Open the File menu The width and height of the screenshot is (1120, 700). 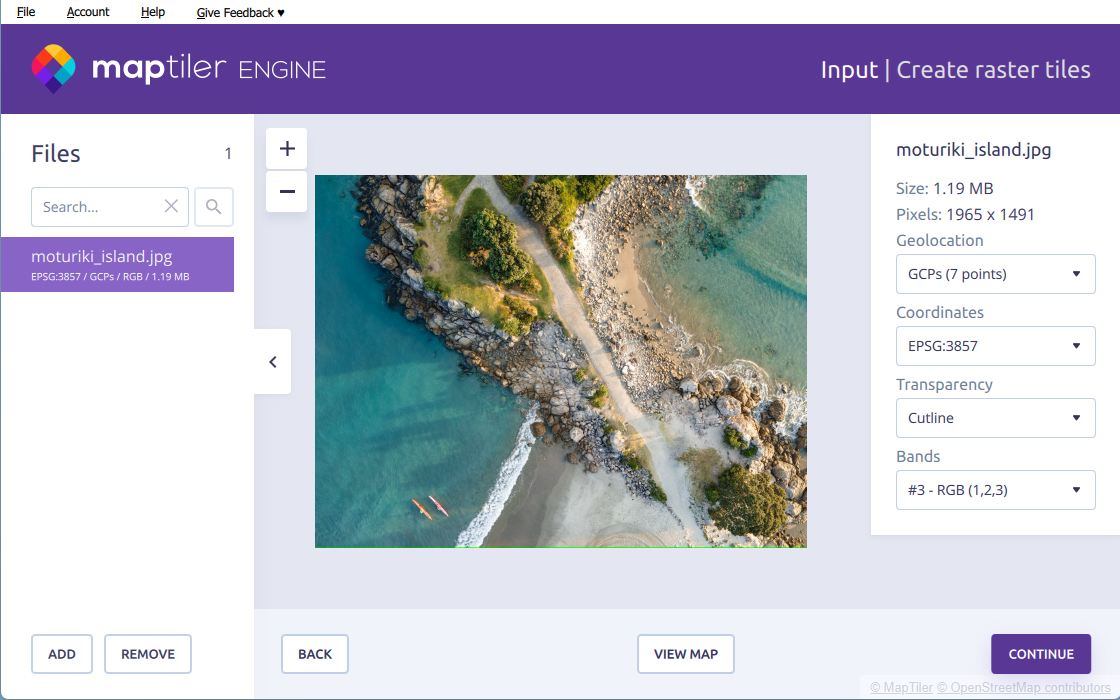coord(26,12)
